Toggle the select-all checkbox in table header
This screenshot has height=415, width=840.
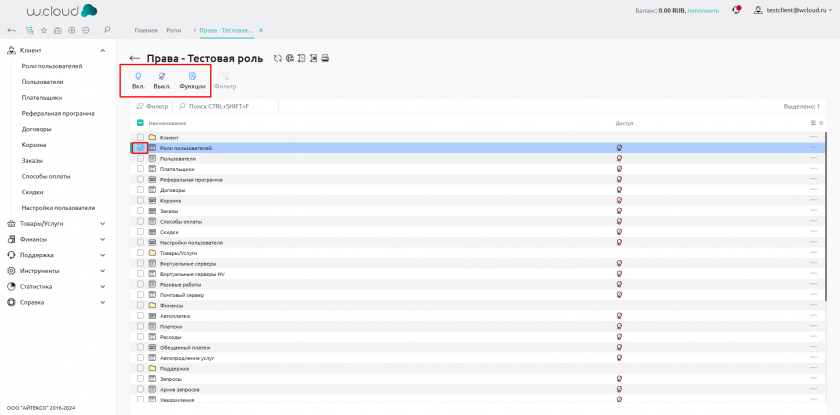(x=141, y=123)
